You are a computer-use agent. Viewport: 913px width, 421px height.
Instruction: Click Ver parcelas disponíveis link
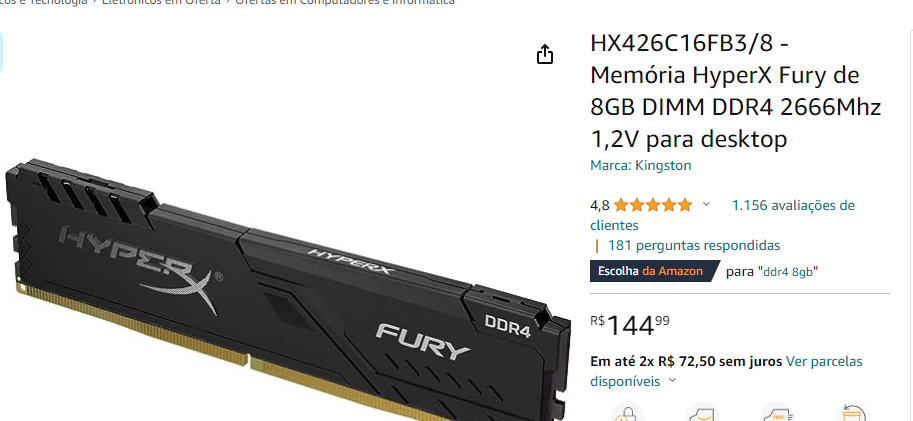(726, 372)
